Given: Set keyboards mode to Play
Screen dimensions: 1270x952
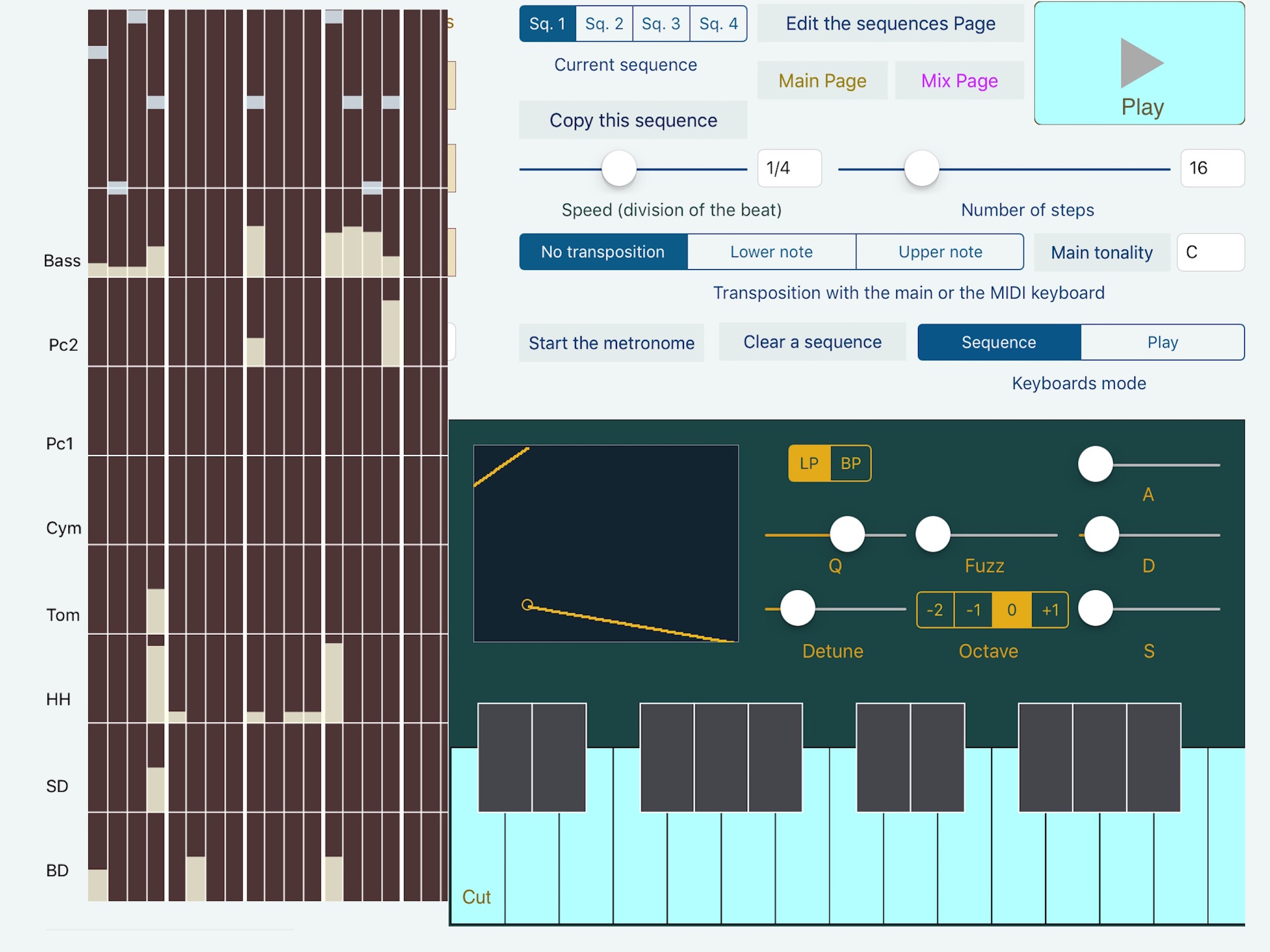Looking at the screenshot, I should (1162, 342).
